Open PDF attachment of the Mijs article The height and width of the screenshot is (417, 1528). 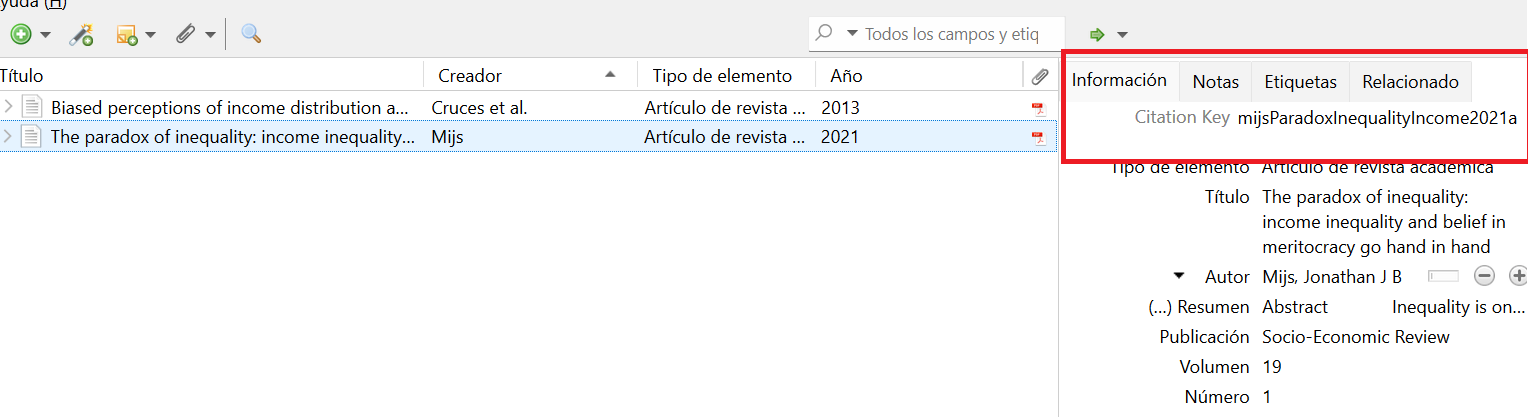[1038, 138]
